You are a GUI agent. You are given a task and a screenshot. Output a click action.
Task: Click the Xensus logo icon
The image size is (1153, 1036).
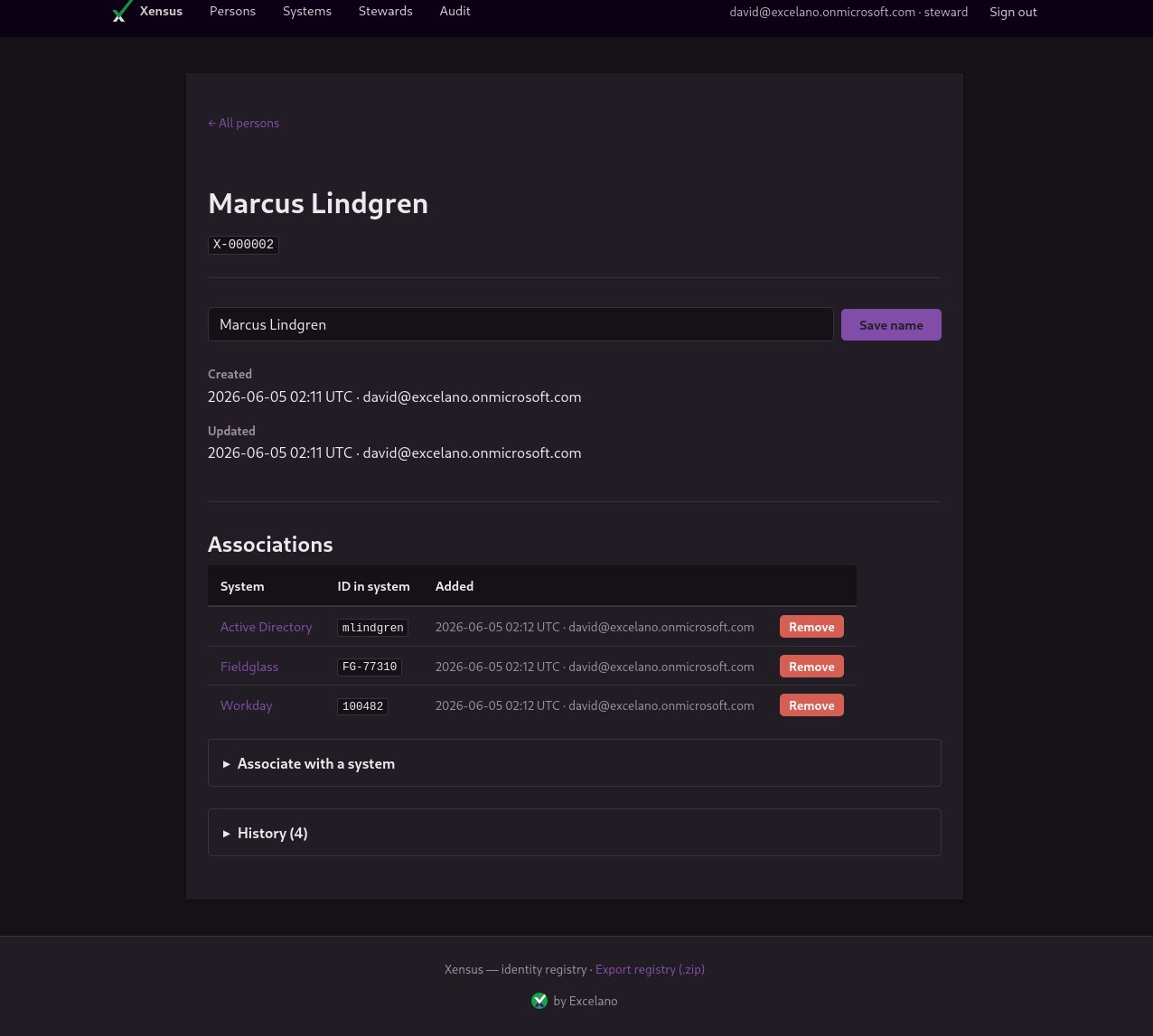(x=122, y=11)
